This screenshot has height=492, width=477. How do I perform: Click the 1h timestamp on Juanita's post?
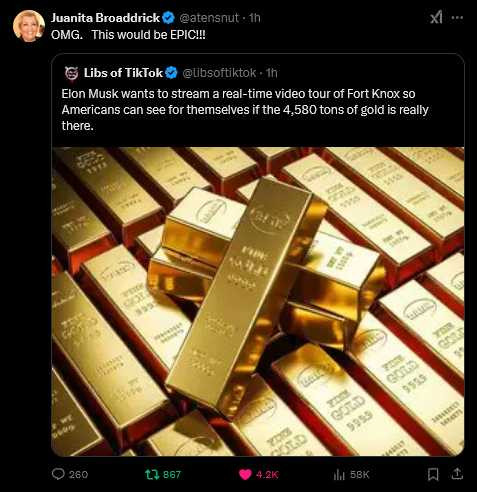[x=255, y=18]
